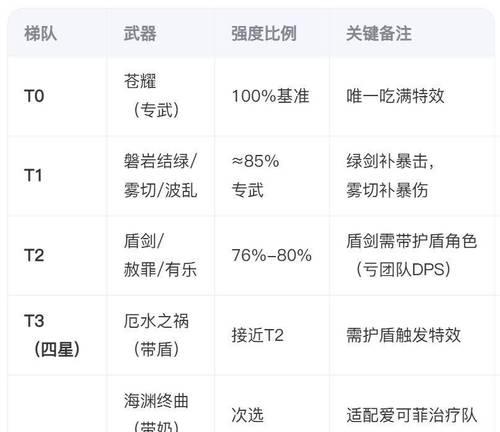Click the 76%-80% strength cell

click(x=271, y=255)
